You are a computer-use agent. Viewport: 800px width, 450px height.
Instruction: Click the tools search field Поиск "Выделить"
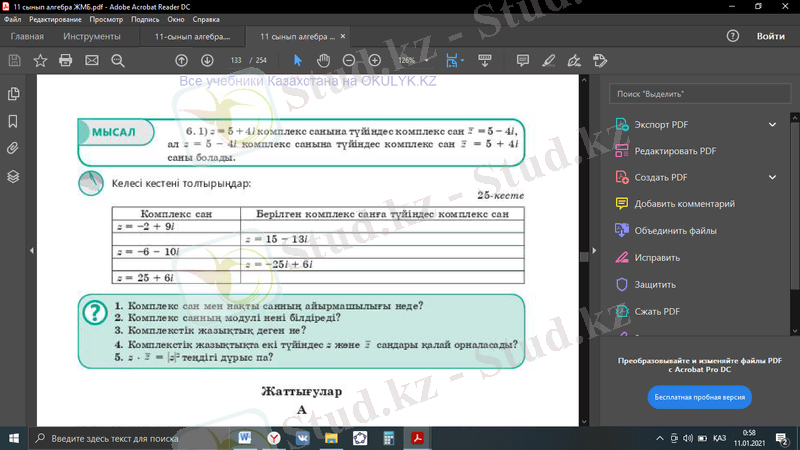tap(699, 93)
